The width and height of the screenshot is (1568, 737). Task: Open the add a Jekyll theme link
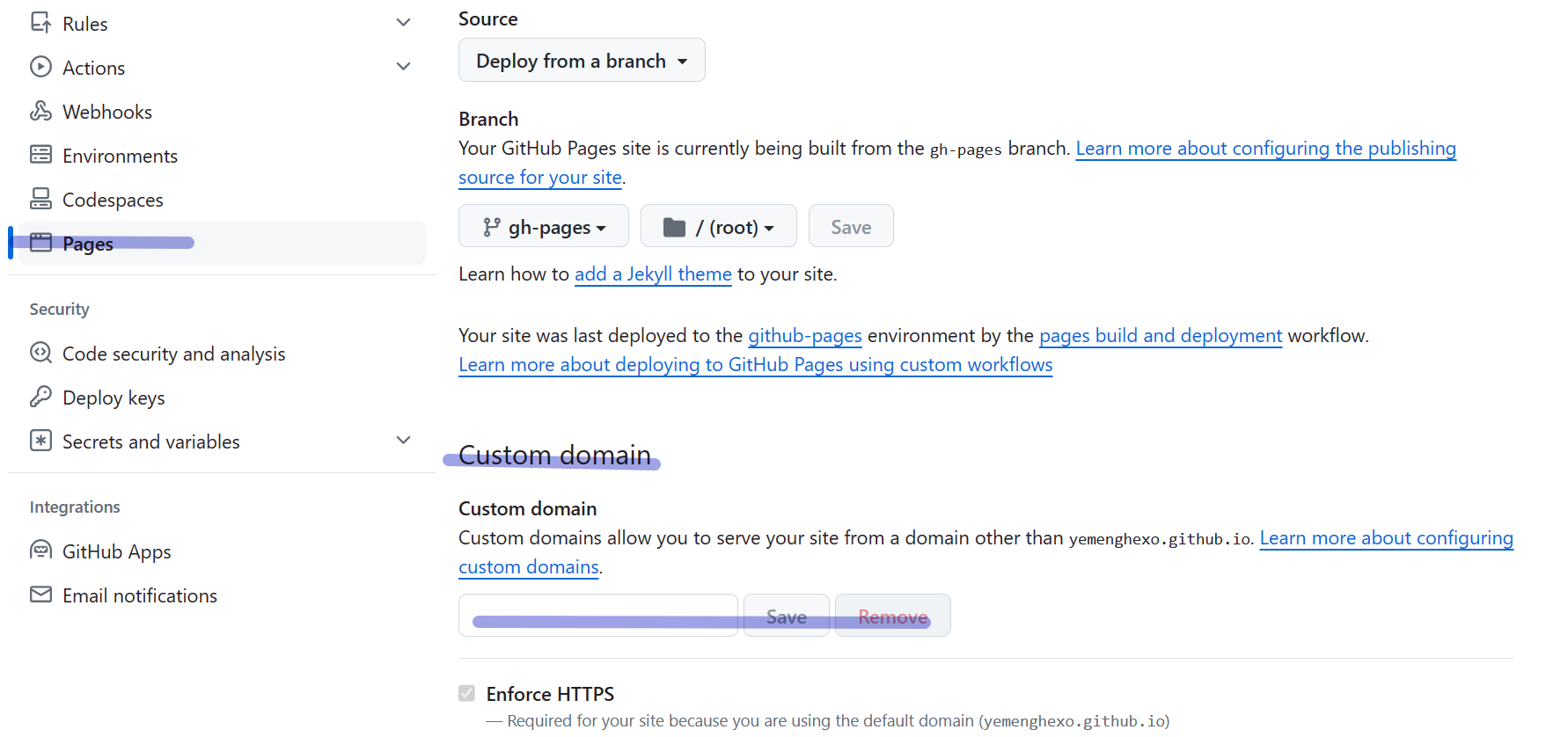653,274
